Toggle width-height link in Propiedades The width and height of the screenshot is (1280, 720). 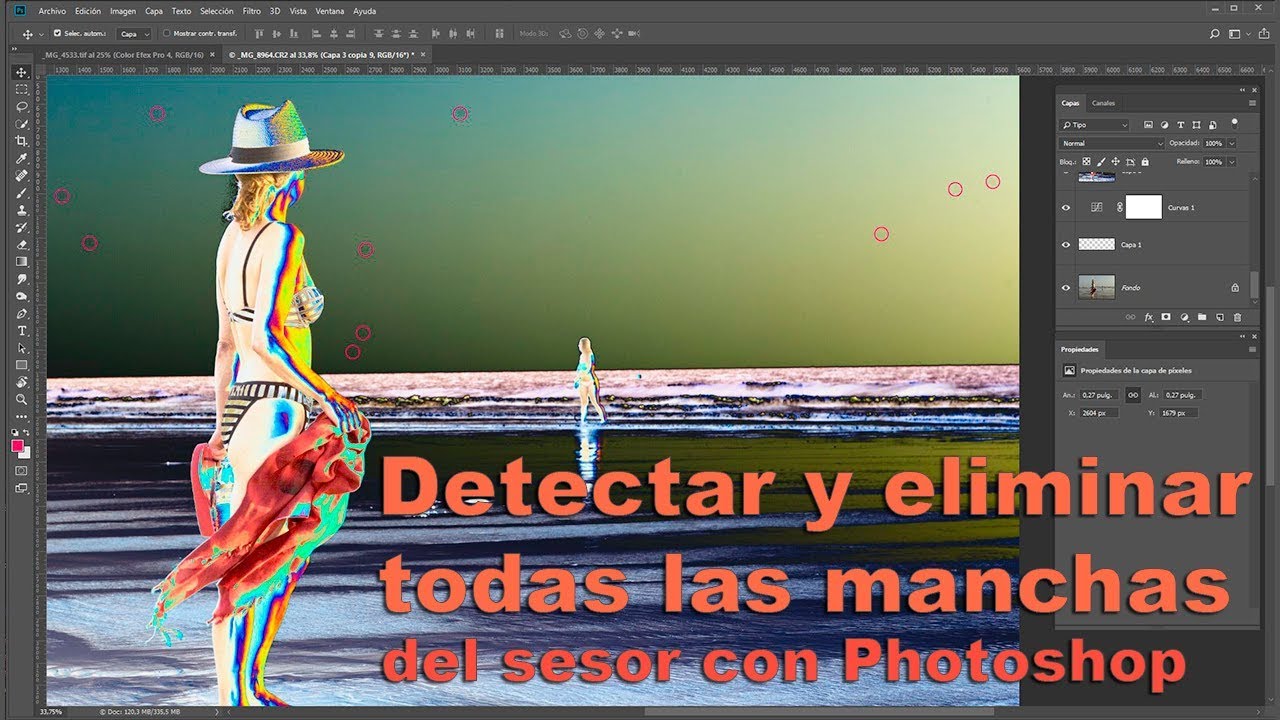point(1133,395)
